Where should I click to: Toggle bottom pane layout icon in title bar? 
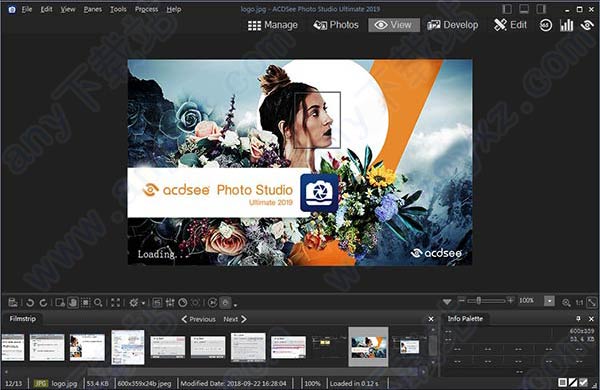[524, 9]
